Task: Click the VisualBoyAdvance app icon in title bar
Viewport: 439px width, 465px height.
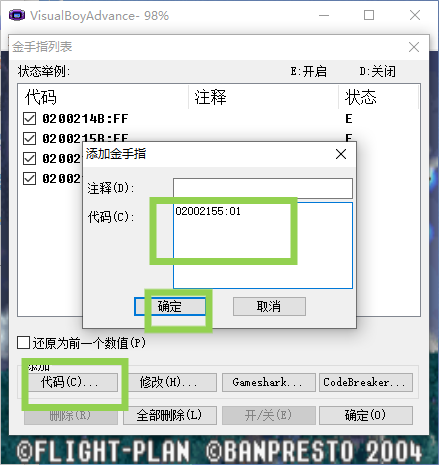Action: click(x=17, y=15)
